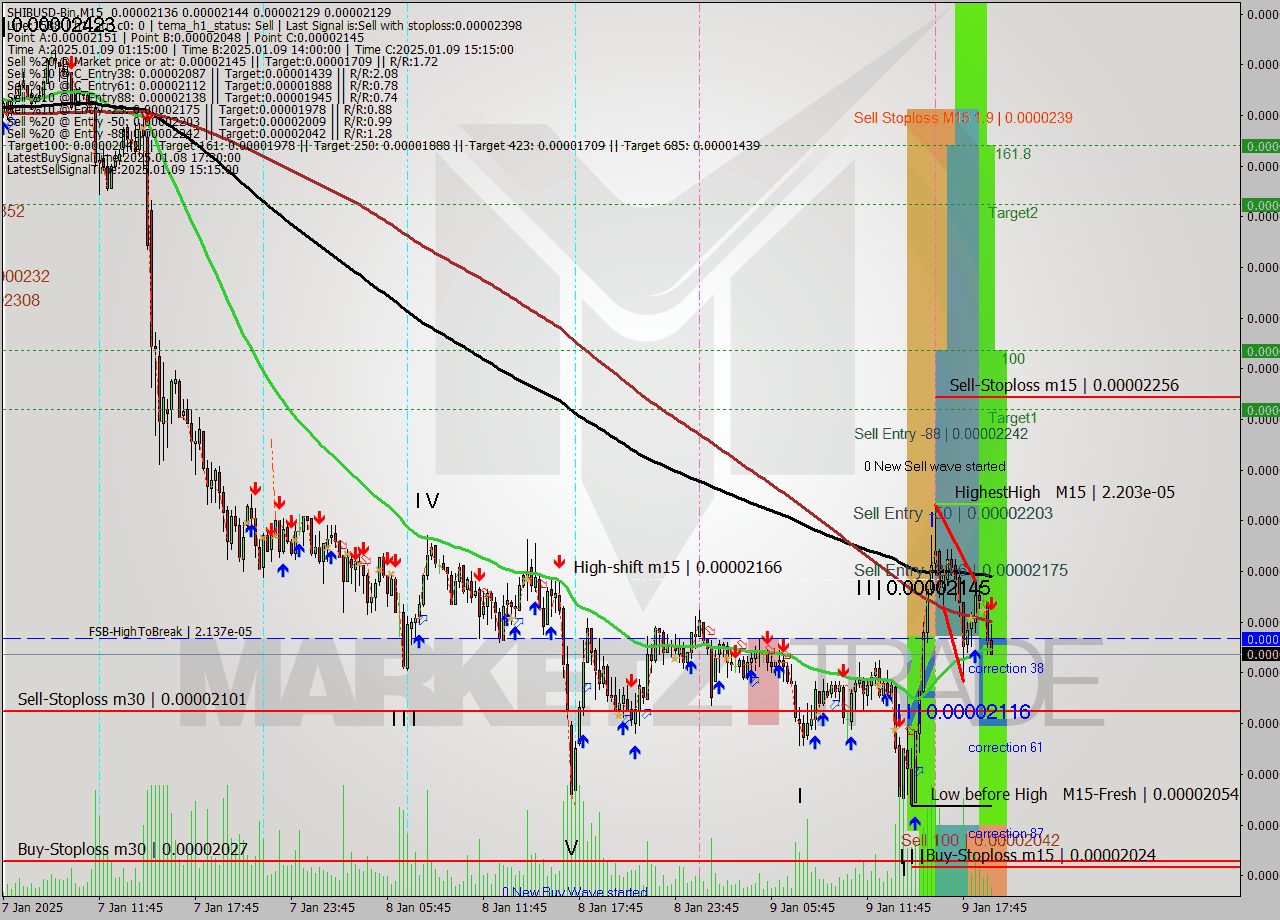Click the 8 Jan 17:45 time axis label

pos(611,908)
